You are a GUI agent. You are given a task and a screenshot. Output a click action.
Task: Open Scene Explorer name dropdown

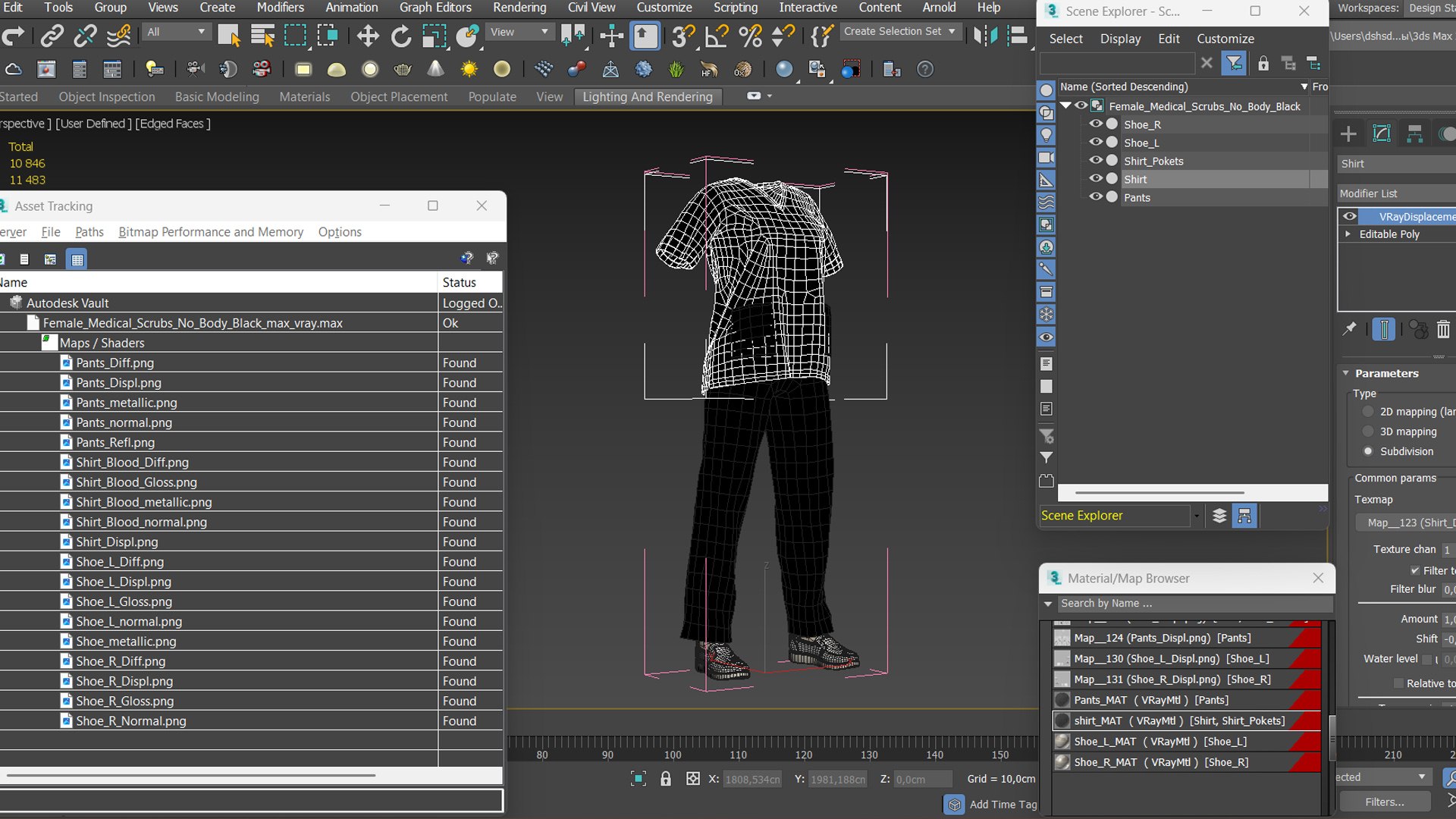click(x=1304, y=86)
